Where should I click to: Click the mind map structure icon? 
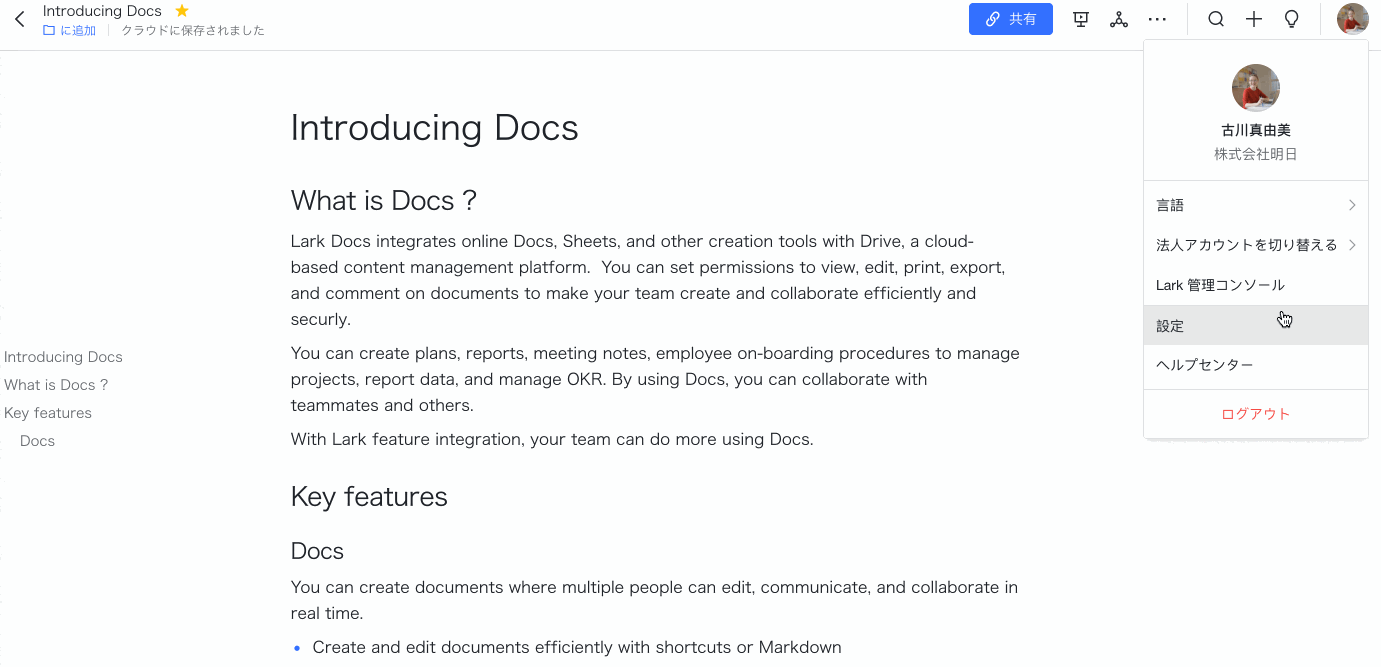(1119, 19)
